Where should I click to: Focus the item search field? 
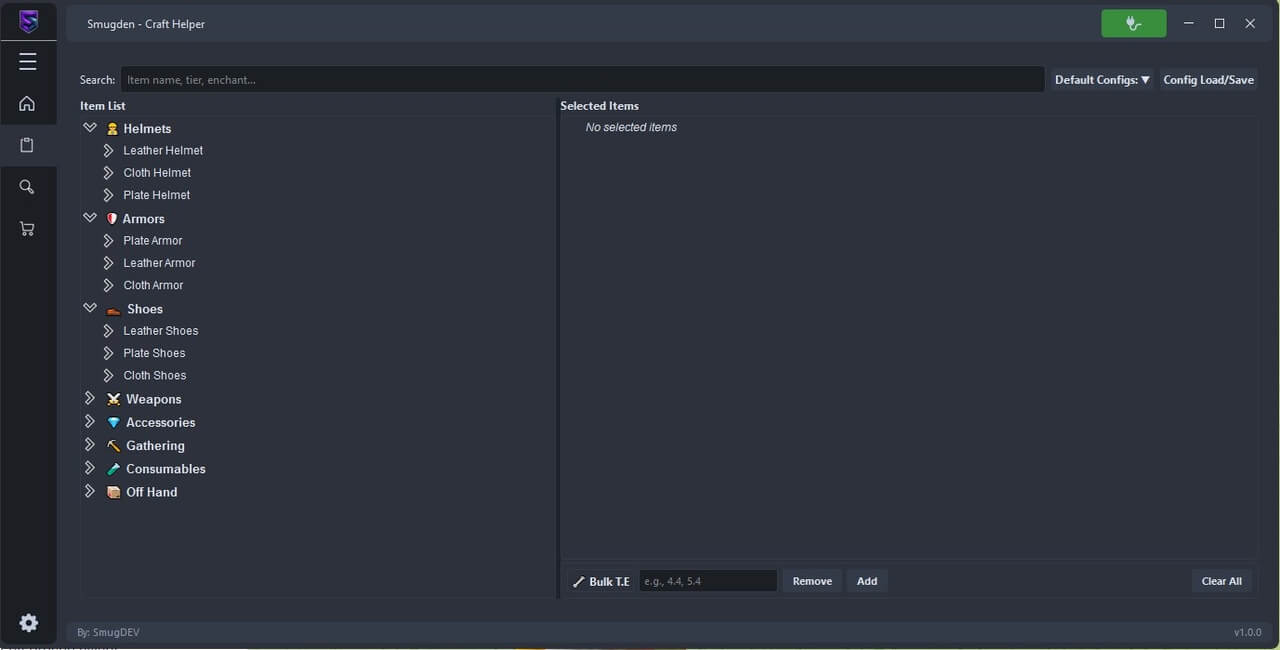click(582, 80)
